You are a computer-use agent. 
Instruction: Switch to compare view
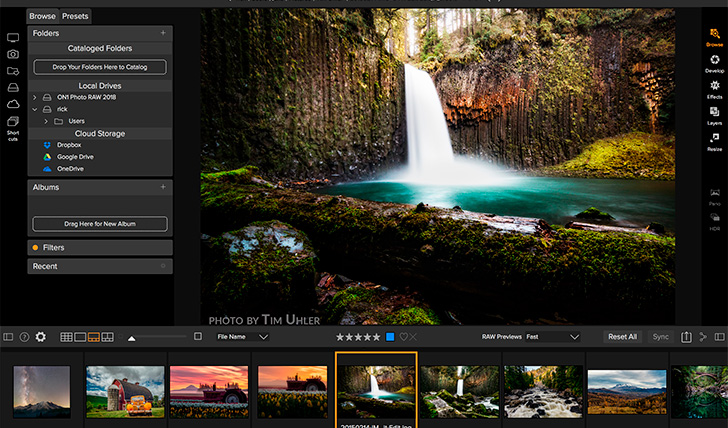[x=107, y=337]
